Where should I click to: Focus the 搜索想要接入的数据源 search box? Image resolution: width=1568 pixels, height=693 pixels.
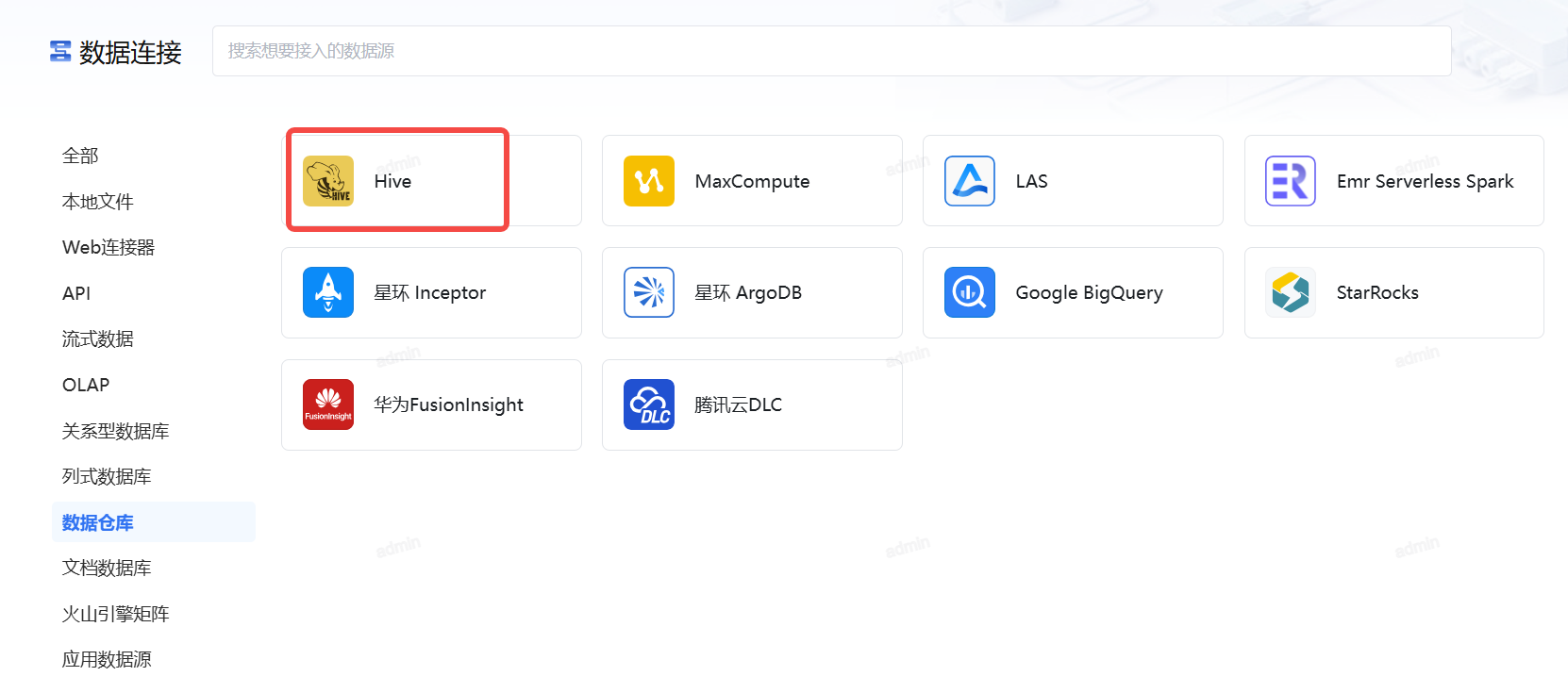tap(831, 51)
